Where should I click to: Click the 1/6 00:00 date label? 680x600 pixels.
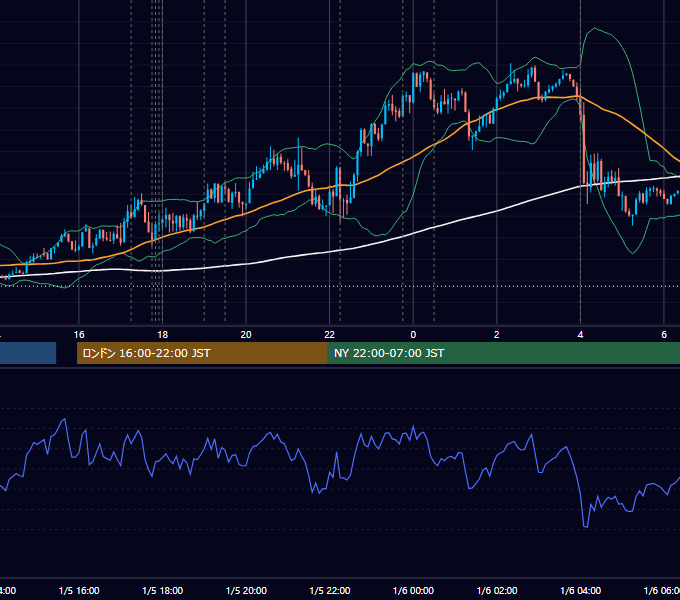click(x=413, y=591)
